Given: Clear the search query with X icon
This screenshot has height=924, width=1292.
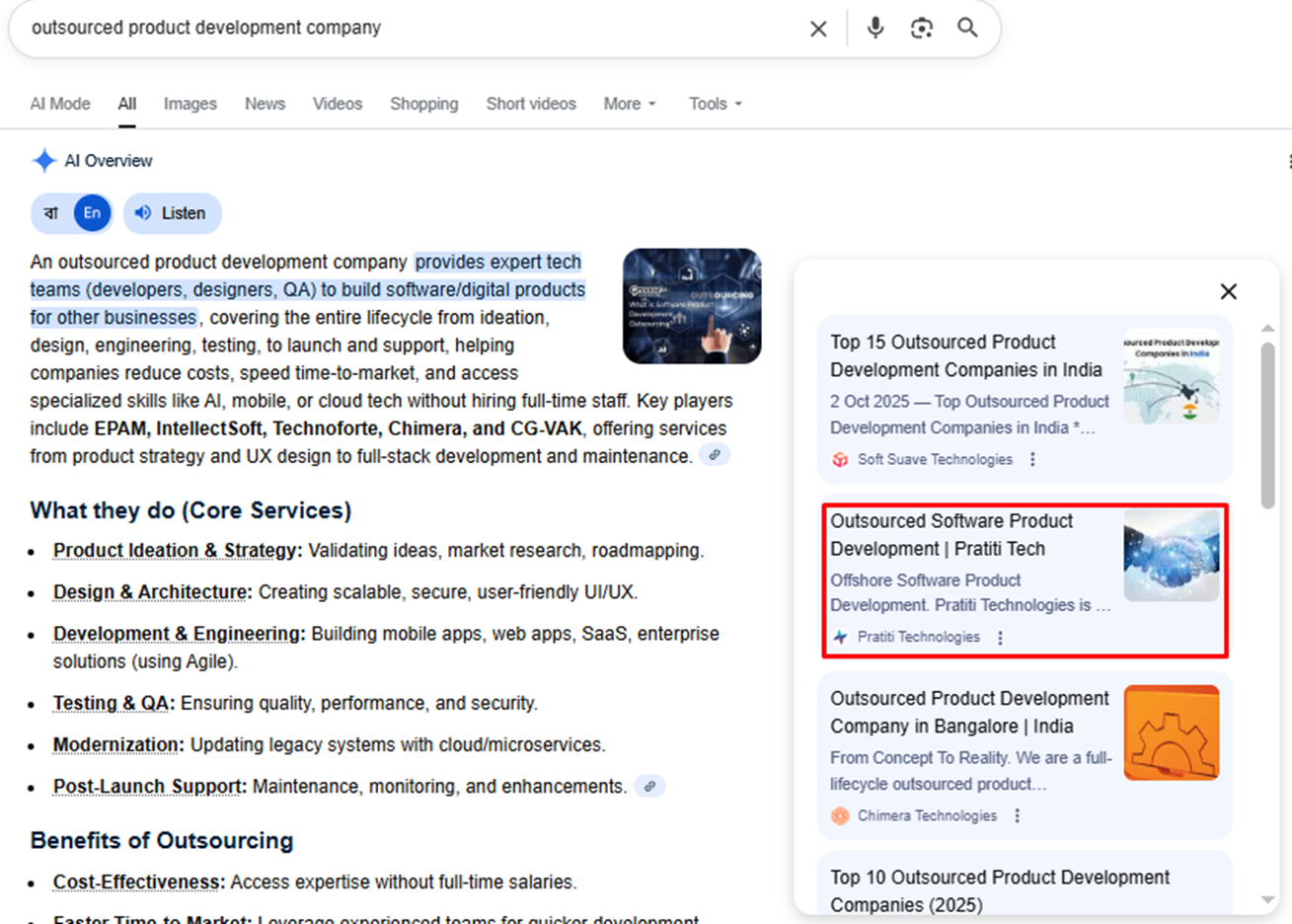Looking at the screenshot, I should point(818,29).
